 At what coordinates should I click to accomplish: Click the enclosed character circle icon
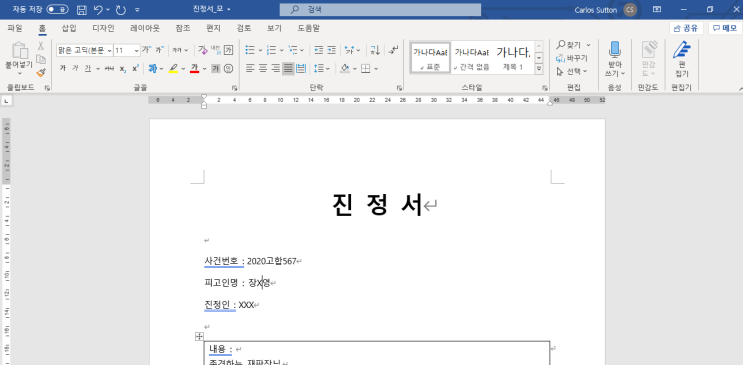point(228,69)
